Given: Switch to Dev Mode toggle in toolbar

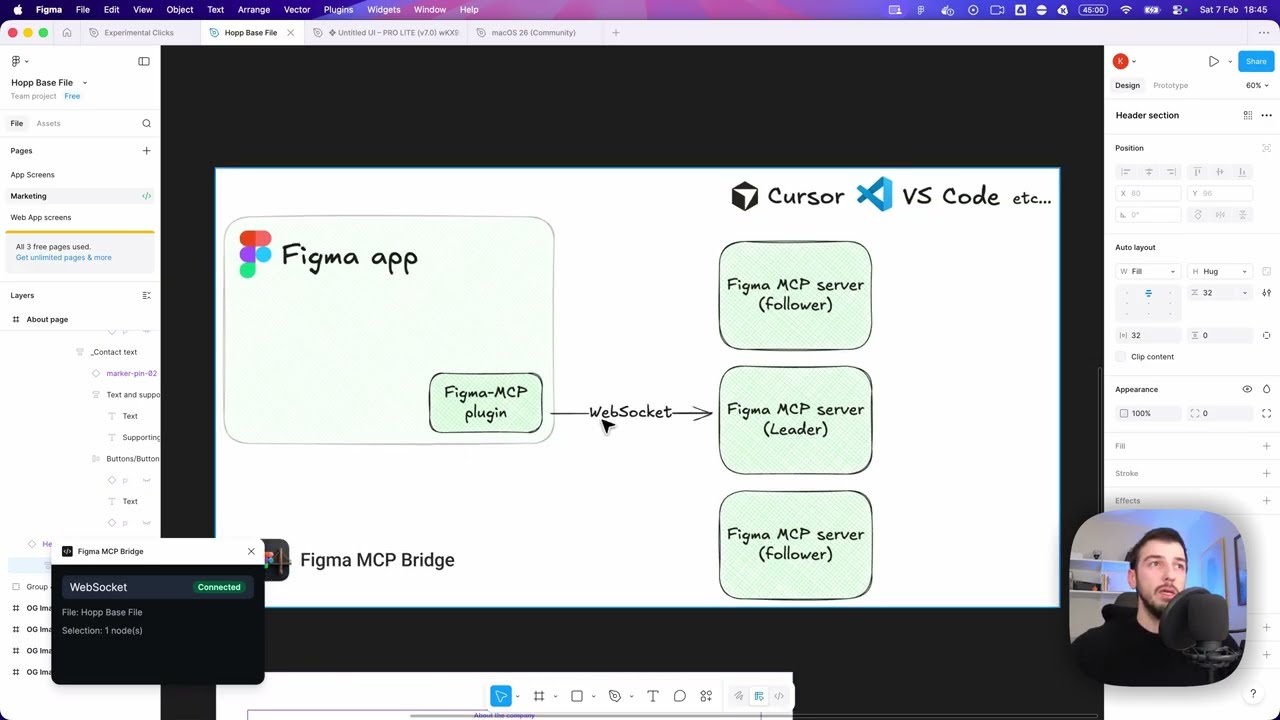Looking at the screenshot, I should (x=779, y=696).
